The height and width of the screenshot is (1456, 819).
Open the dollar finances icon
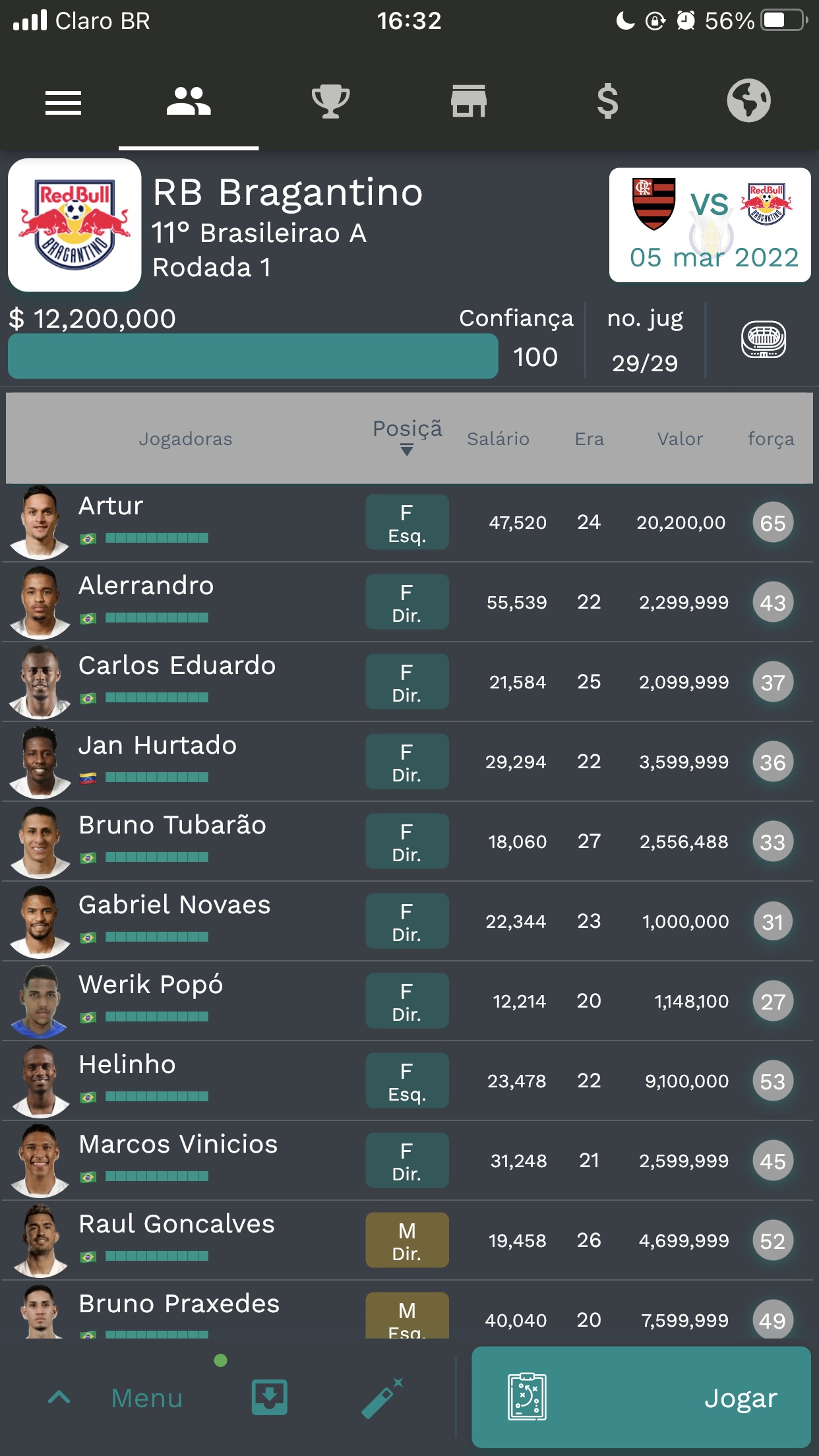pos(607,102)
